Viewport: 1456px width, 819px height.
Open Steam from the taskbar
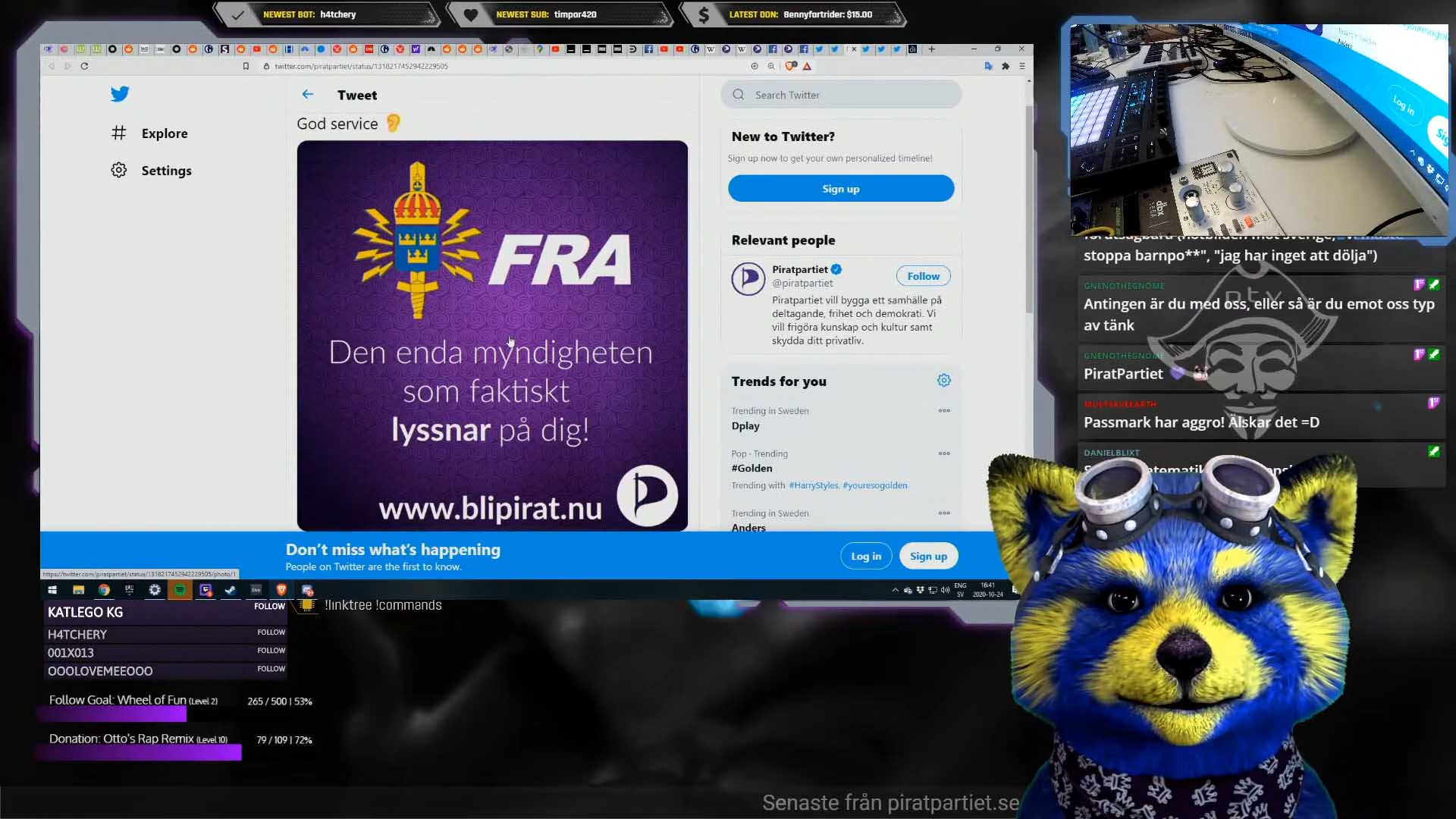[231, 590]
